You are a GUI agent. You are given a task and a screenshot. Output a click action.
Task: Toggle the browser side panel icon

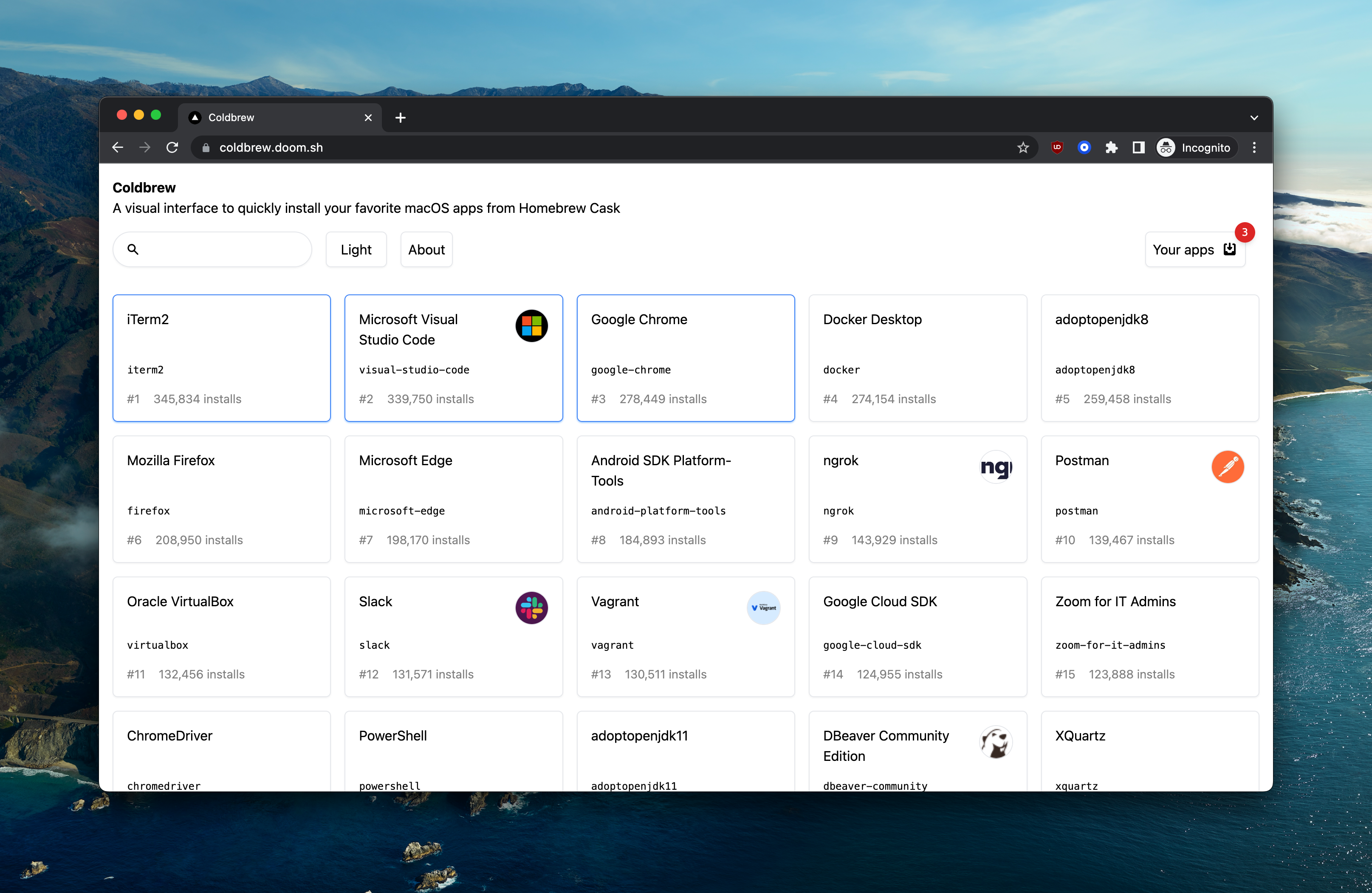tap(1138, 147)
